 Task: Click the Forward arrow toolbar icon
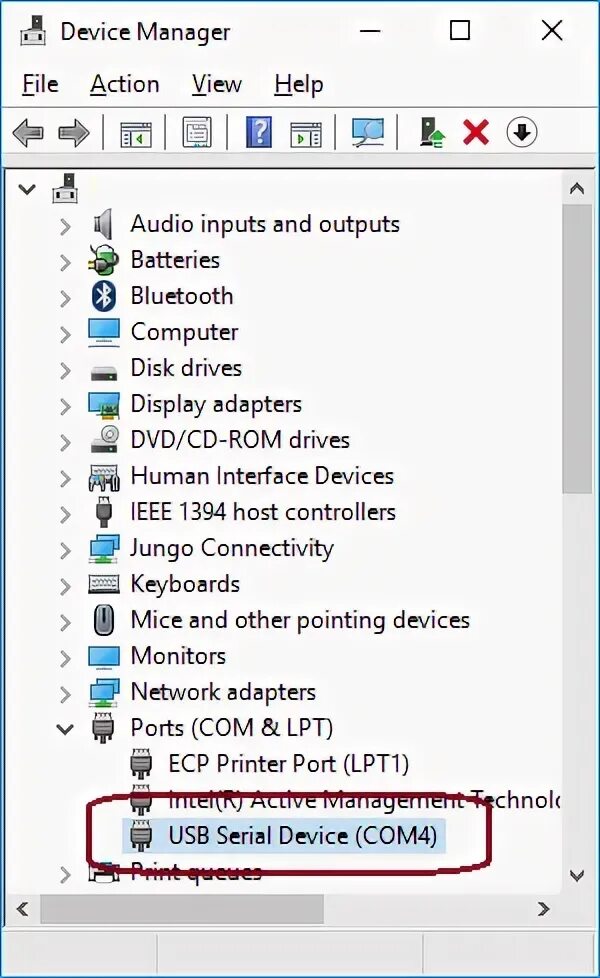pyautogui.click(x=74, y=132)
